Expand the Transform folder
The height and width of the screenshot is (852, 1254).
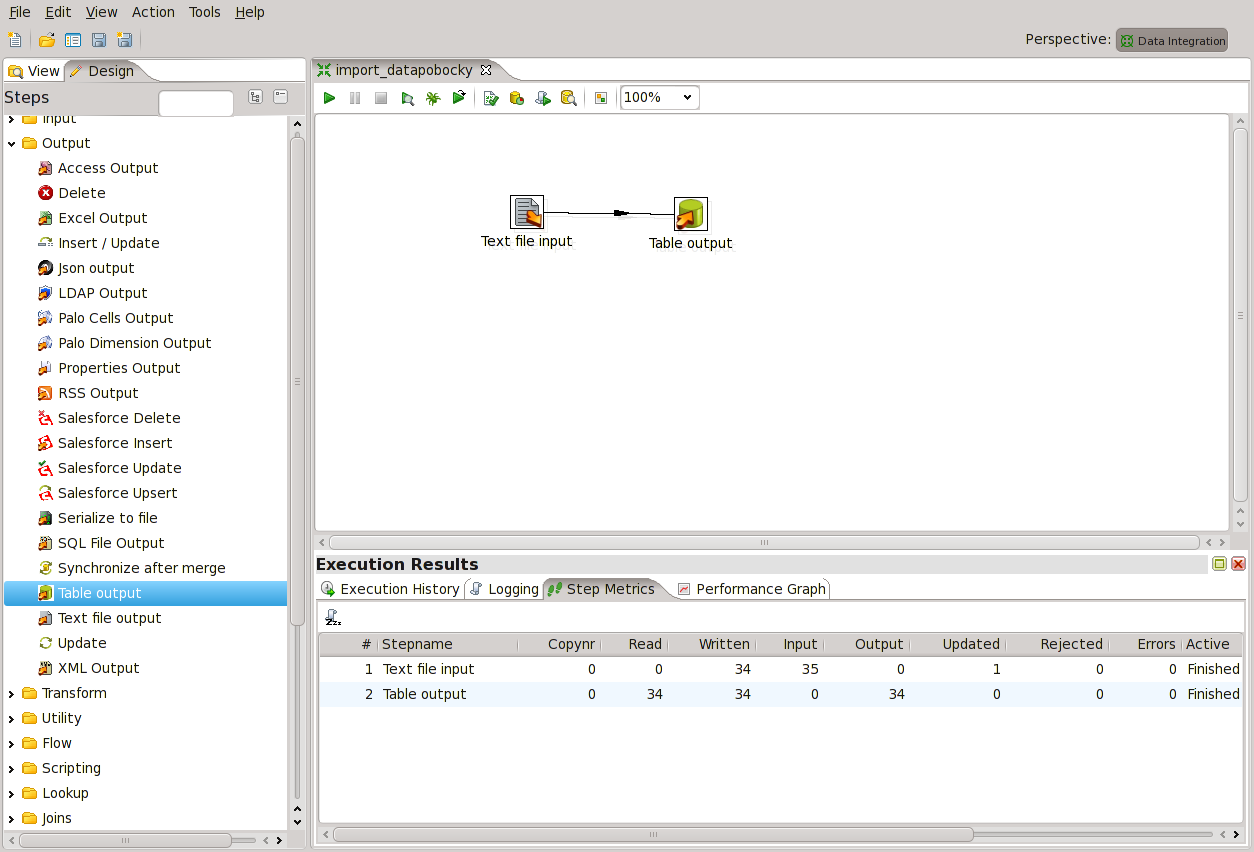click(x=11, y=693)
